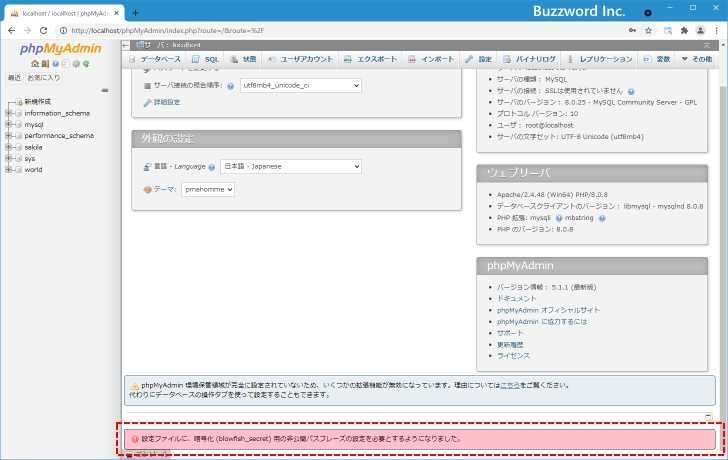Click the localhost server breadcrumb
This screenshot has width=728, height=460.
tap(186, 45)
